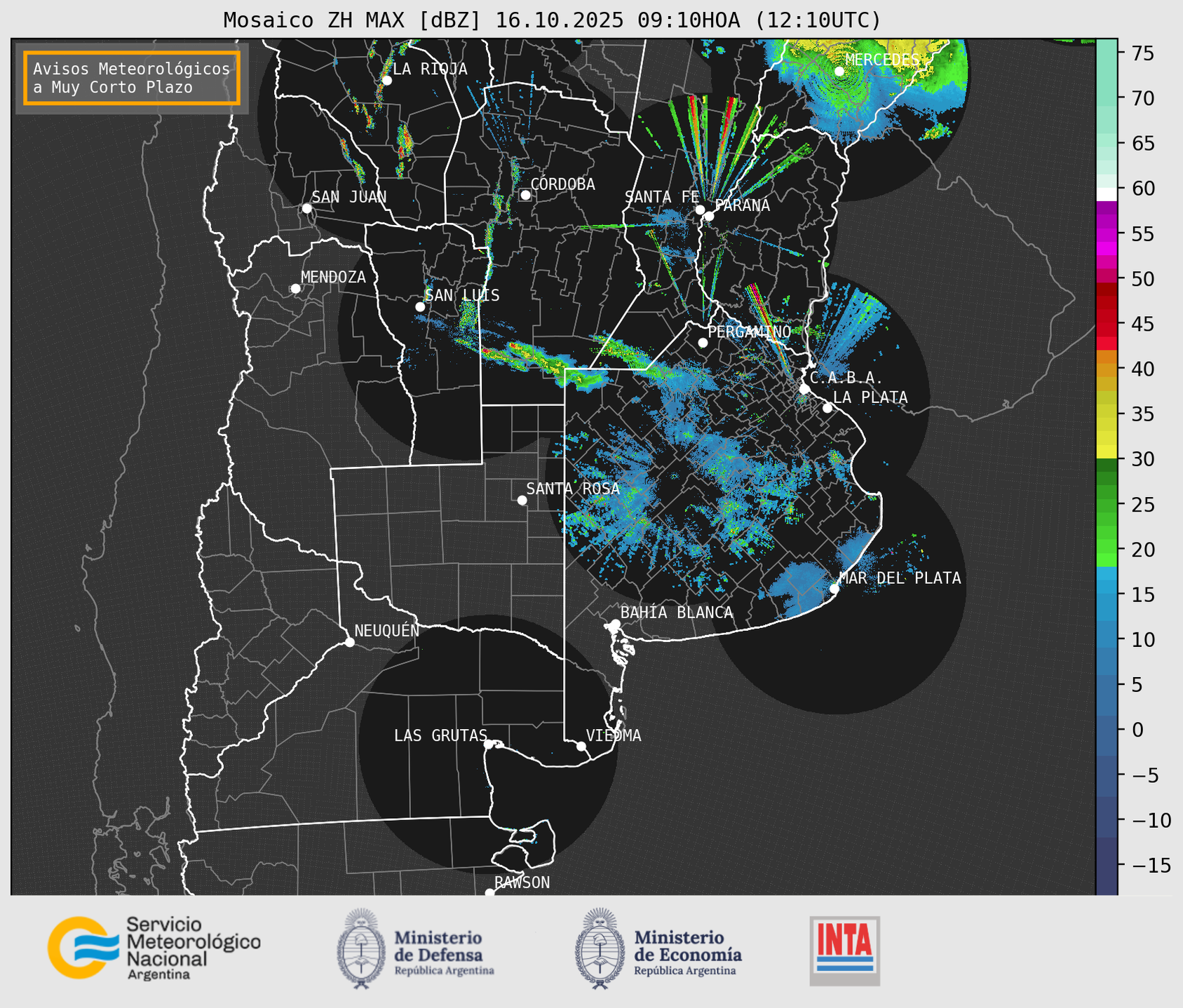Click the VIEDMA city label

[614, 735]
